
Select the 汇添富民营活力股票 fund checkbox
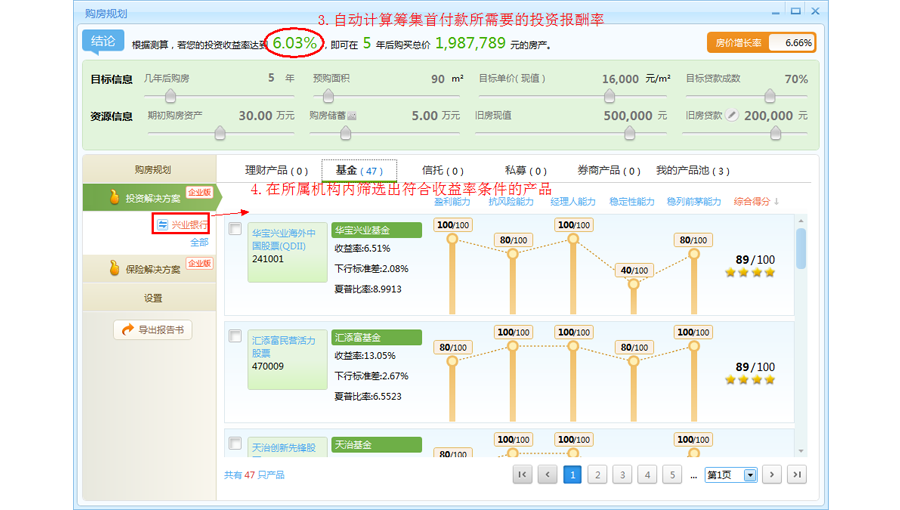pyautogui.click(x=235, y=337)
